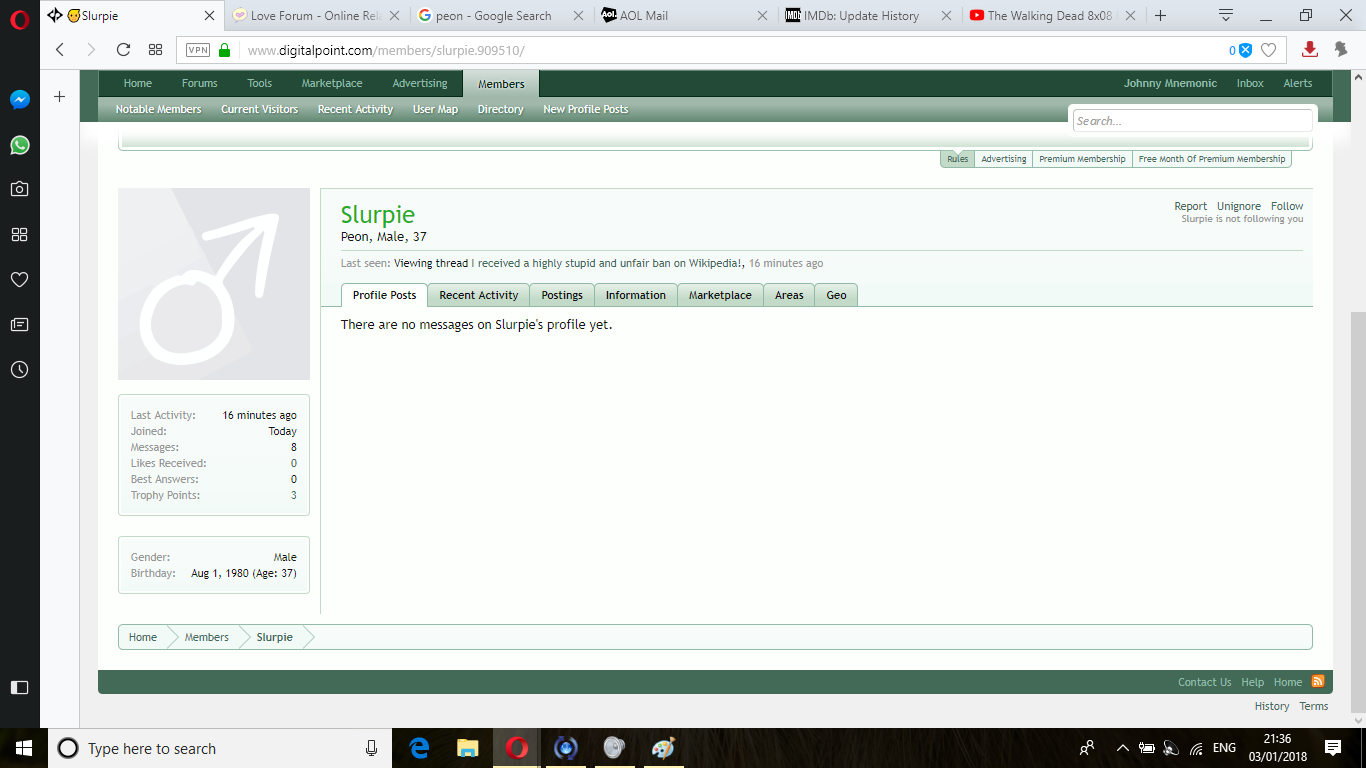Open WhatsApp in the Opera sidebar
The image size is (1366, 768).
click(x=19, y=145)
